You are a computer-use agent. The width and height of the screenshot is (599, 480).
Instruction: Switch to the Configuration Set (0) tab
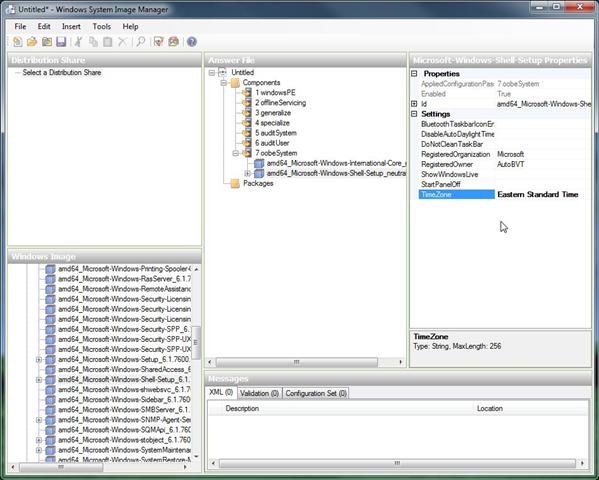(316, 393)
